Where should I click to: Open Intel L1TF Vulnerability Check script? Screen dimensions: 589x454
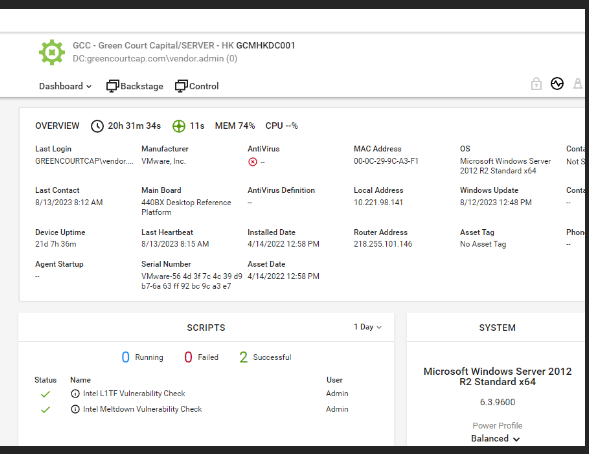click(134, 394)
